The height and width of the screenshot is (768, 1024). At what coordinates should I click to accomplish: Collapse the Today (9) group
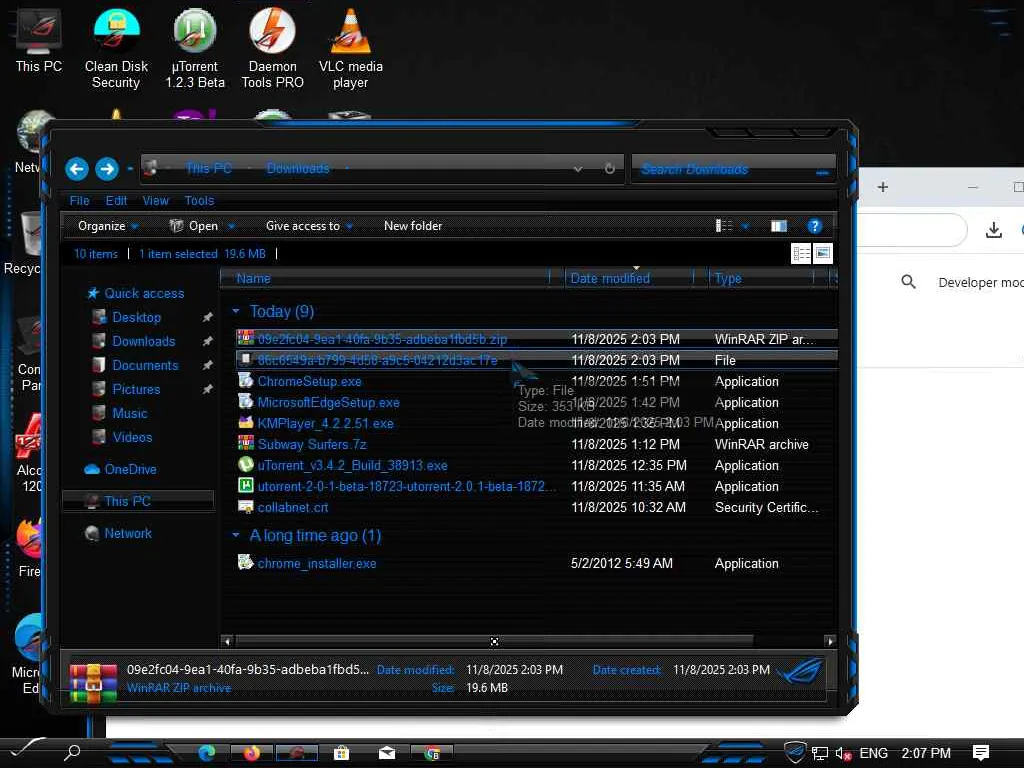tap(236, 312)
